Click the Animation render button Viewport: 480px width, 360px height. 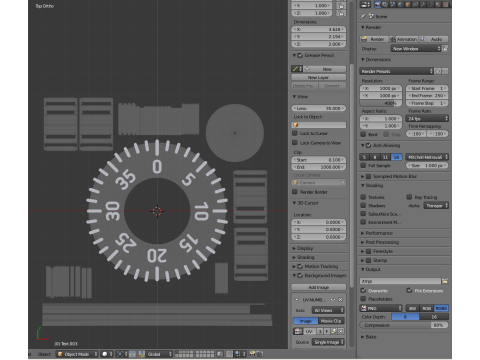click(x=404, y=39)
